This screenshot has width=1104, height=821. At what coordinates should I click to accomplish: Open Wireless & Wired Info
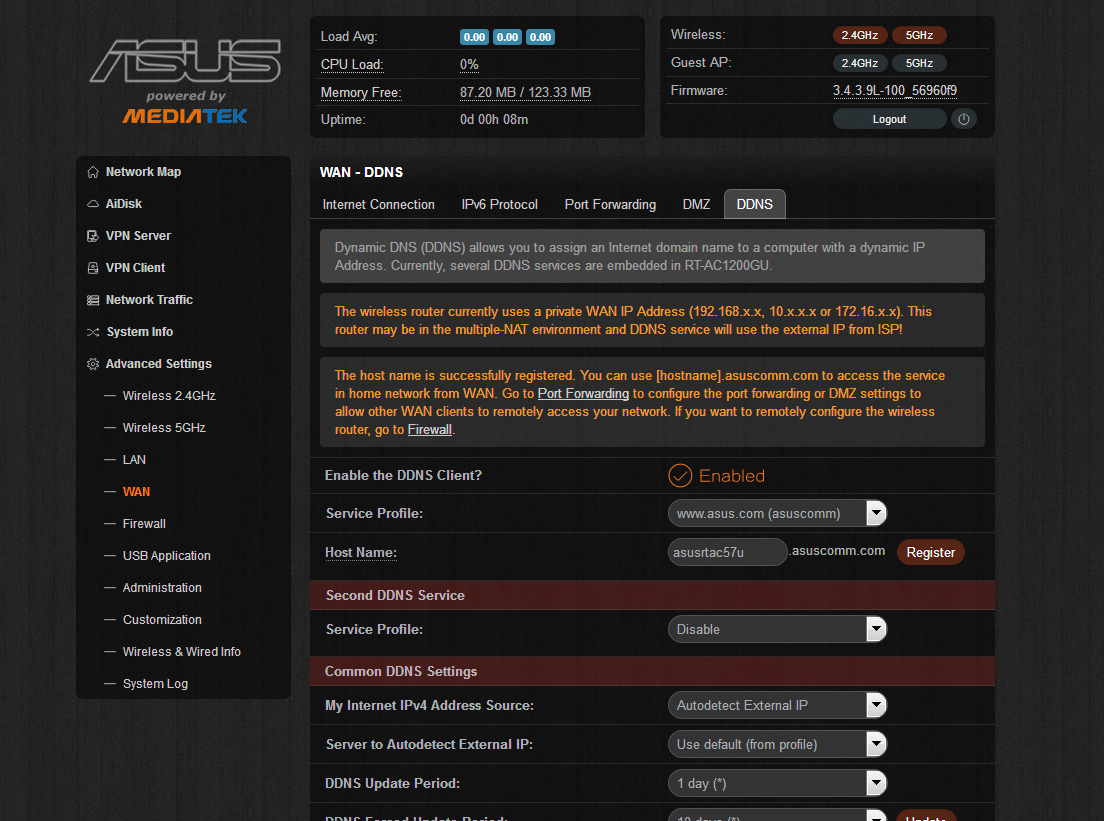click(x=182, y=651)
